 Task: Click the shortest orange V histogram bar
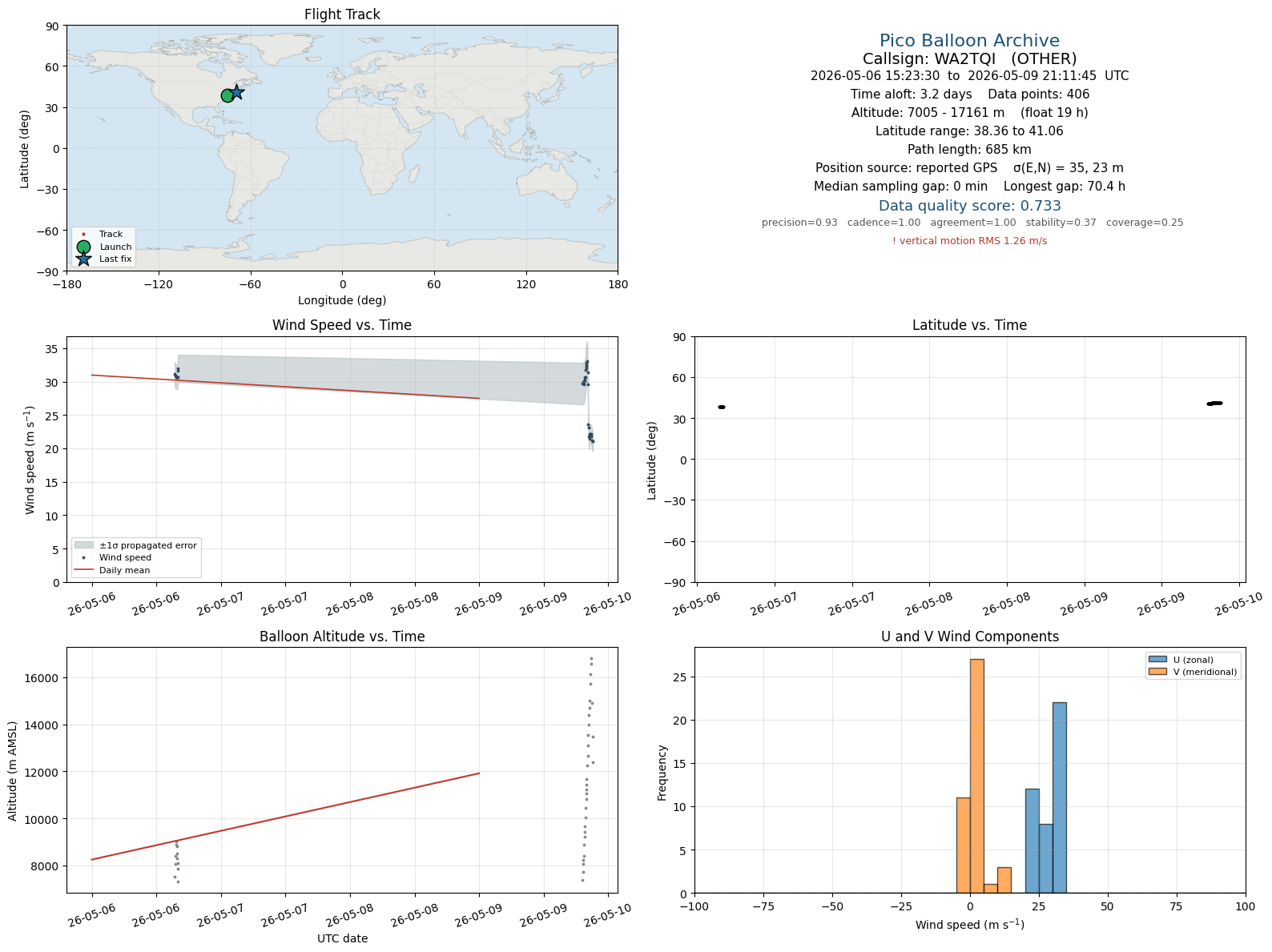point(991,888)
